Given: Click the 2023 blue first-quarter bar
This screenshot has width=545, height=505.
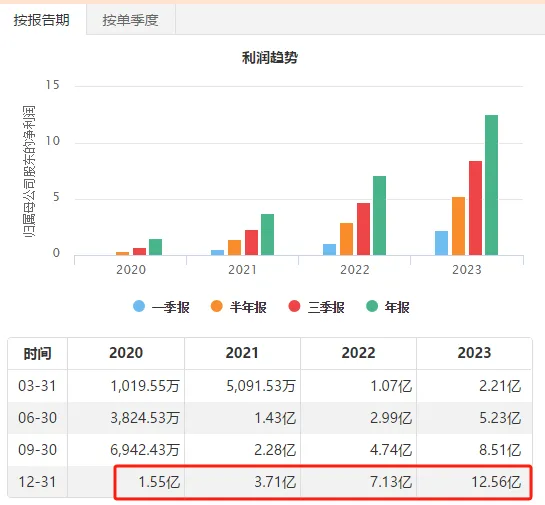Looking at the screenshot, I should [441, 243].
